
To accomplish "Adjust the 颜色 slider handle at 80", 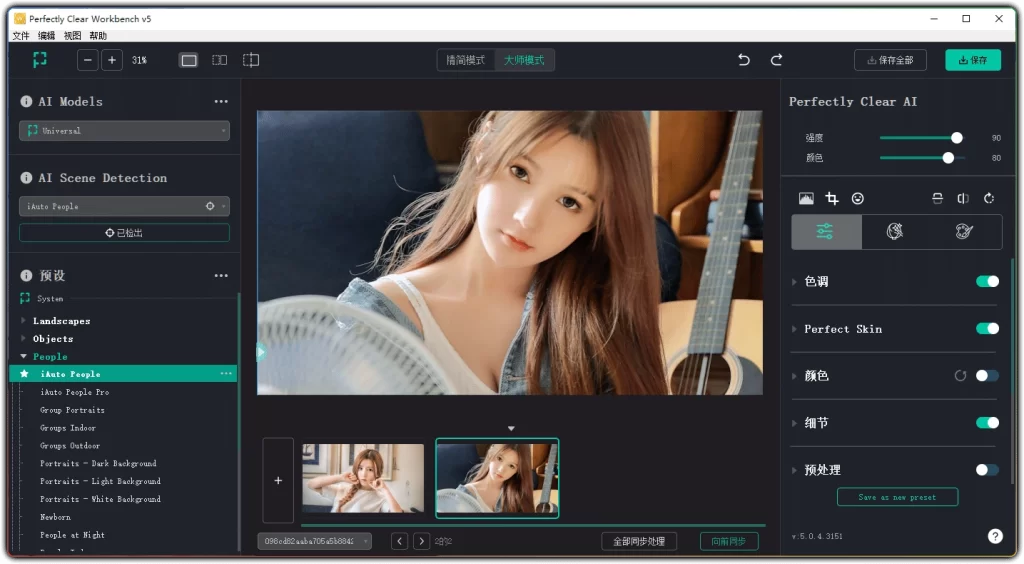I will pyautogui.click(x=948, y=157).
